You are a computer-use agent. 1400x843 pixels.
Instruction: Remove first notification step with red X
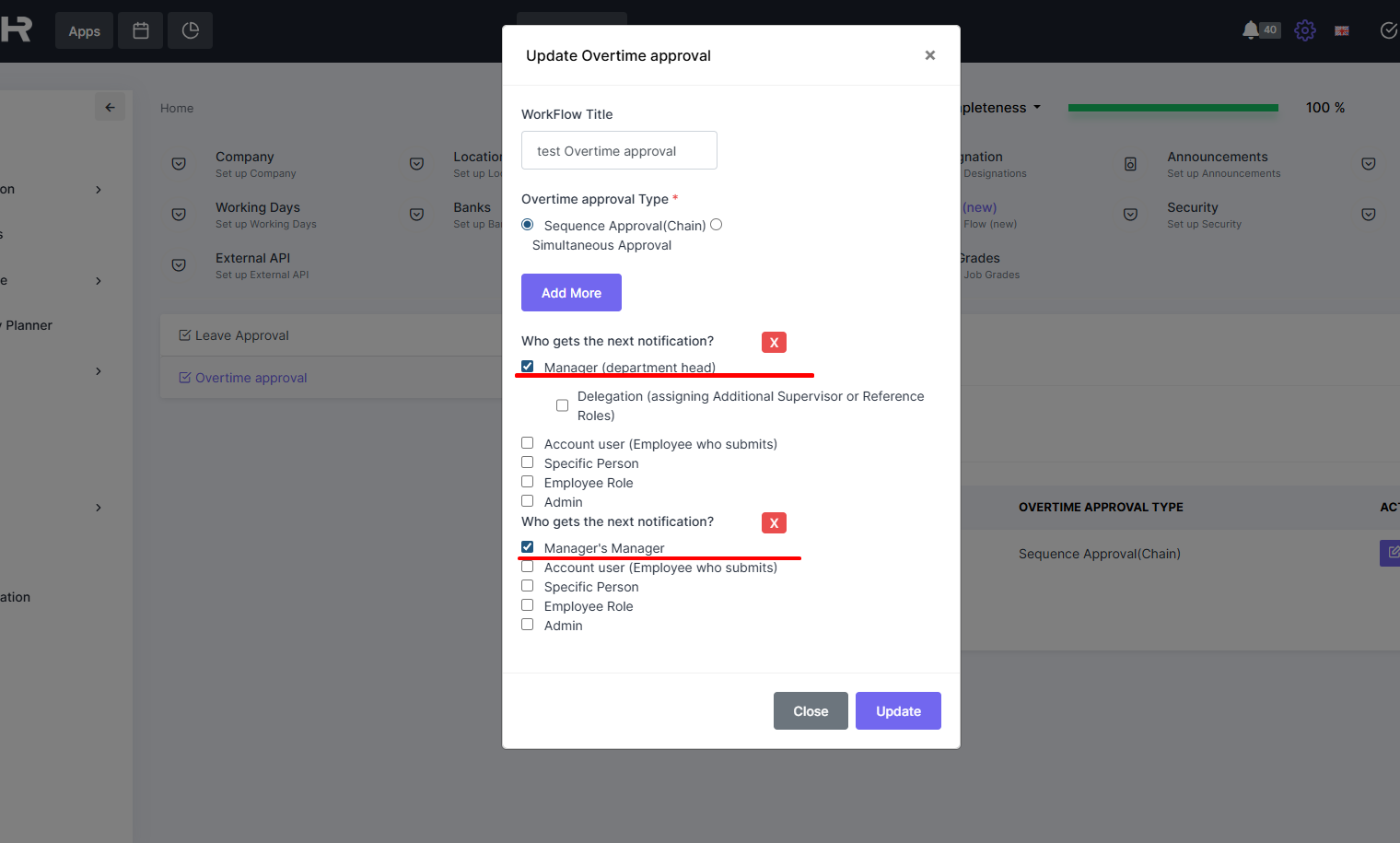pyautogui.click(x=774, y=343)
